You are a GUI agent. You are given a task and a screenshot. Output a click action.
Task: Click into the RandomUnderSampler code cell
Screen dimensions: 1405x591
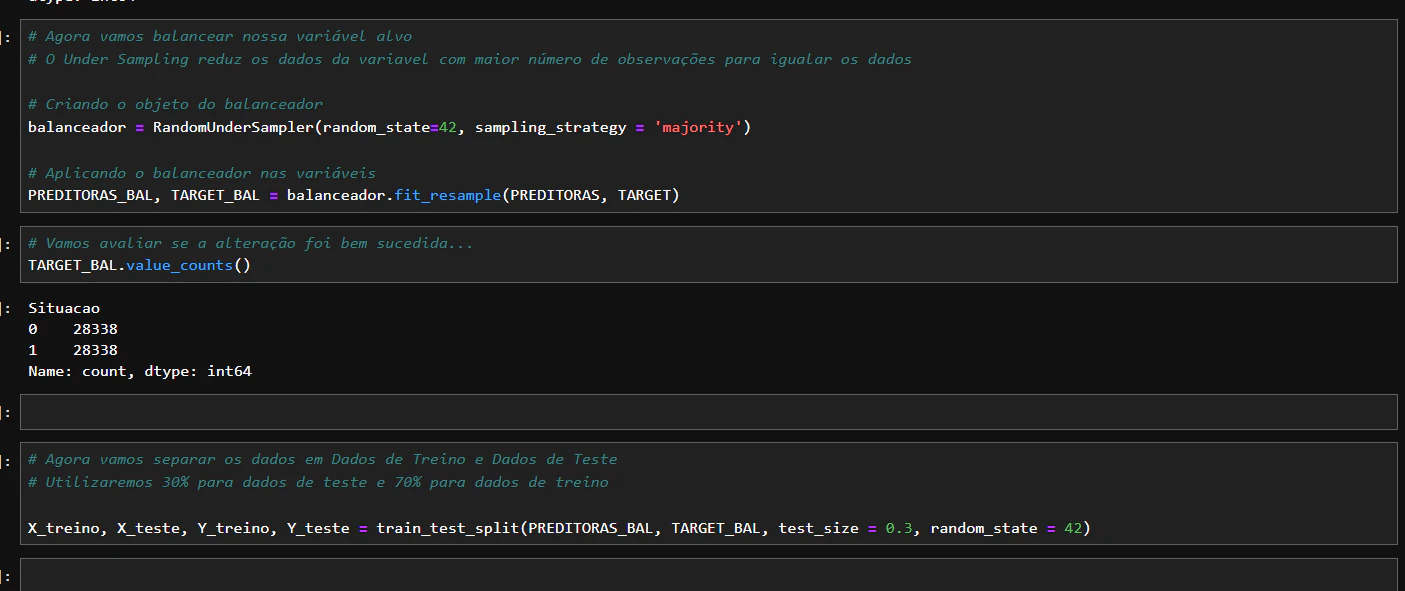tap(708, 116)
